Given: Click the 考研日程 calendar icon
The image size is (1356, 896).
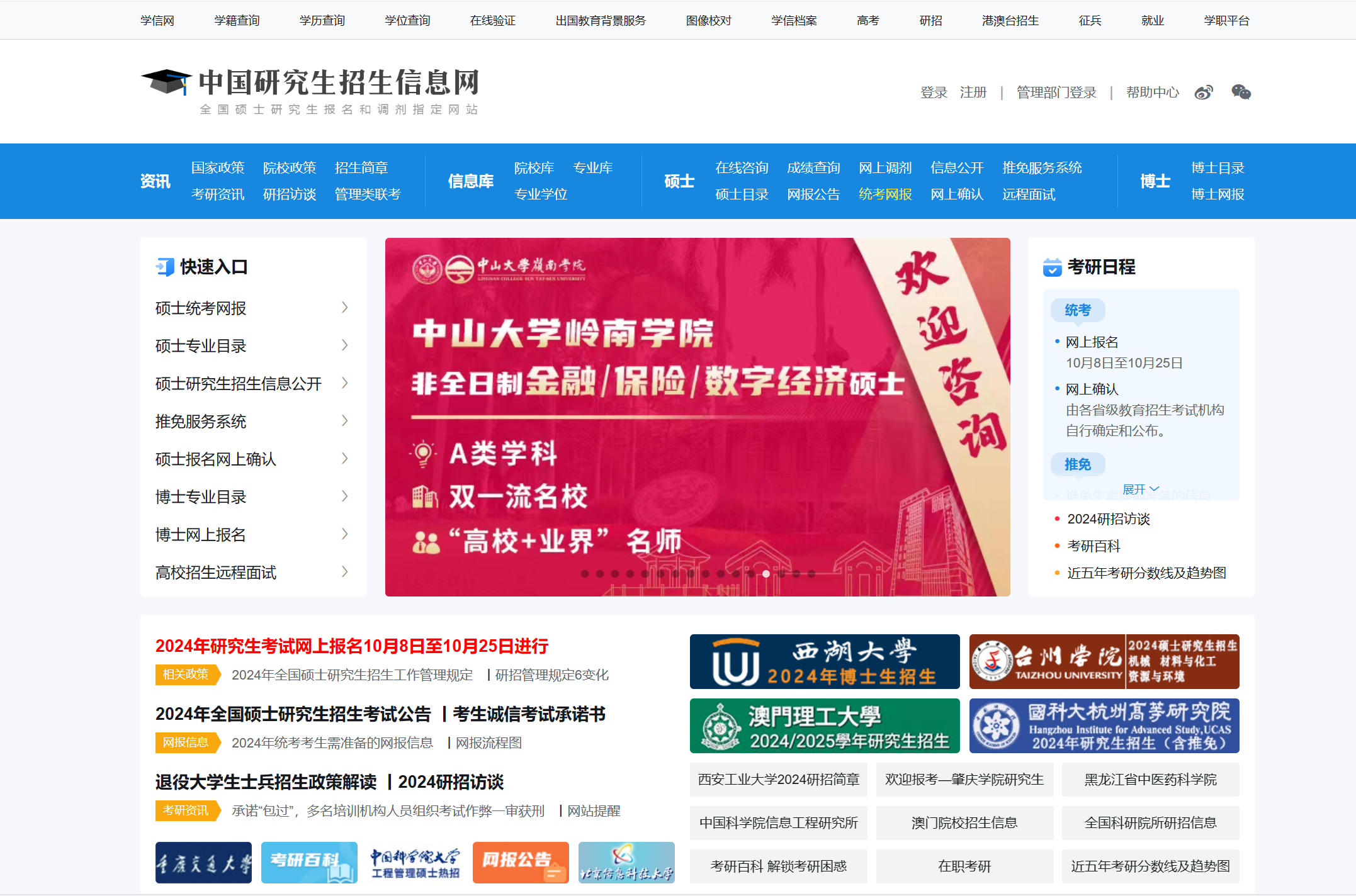Looking at the screenshot, I should point(1052,267).
